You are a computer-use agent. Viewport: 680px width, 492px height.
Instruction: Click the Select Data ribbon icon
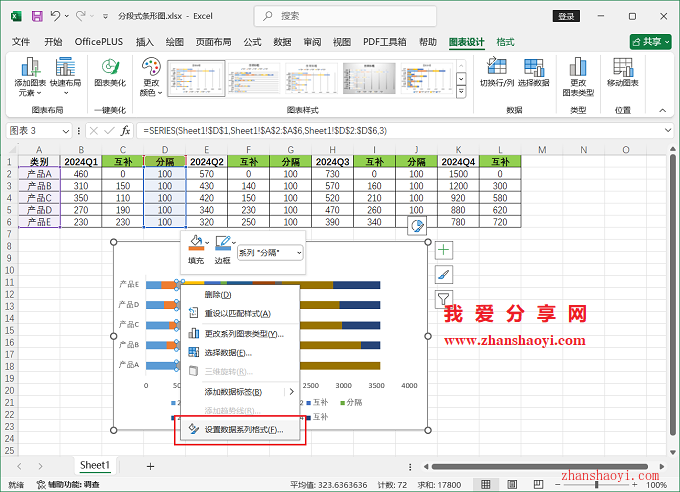coord(533,72)
